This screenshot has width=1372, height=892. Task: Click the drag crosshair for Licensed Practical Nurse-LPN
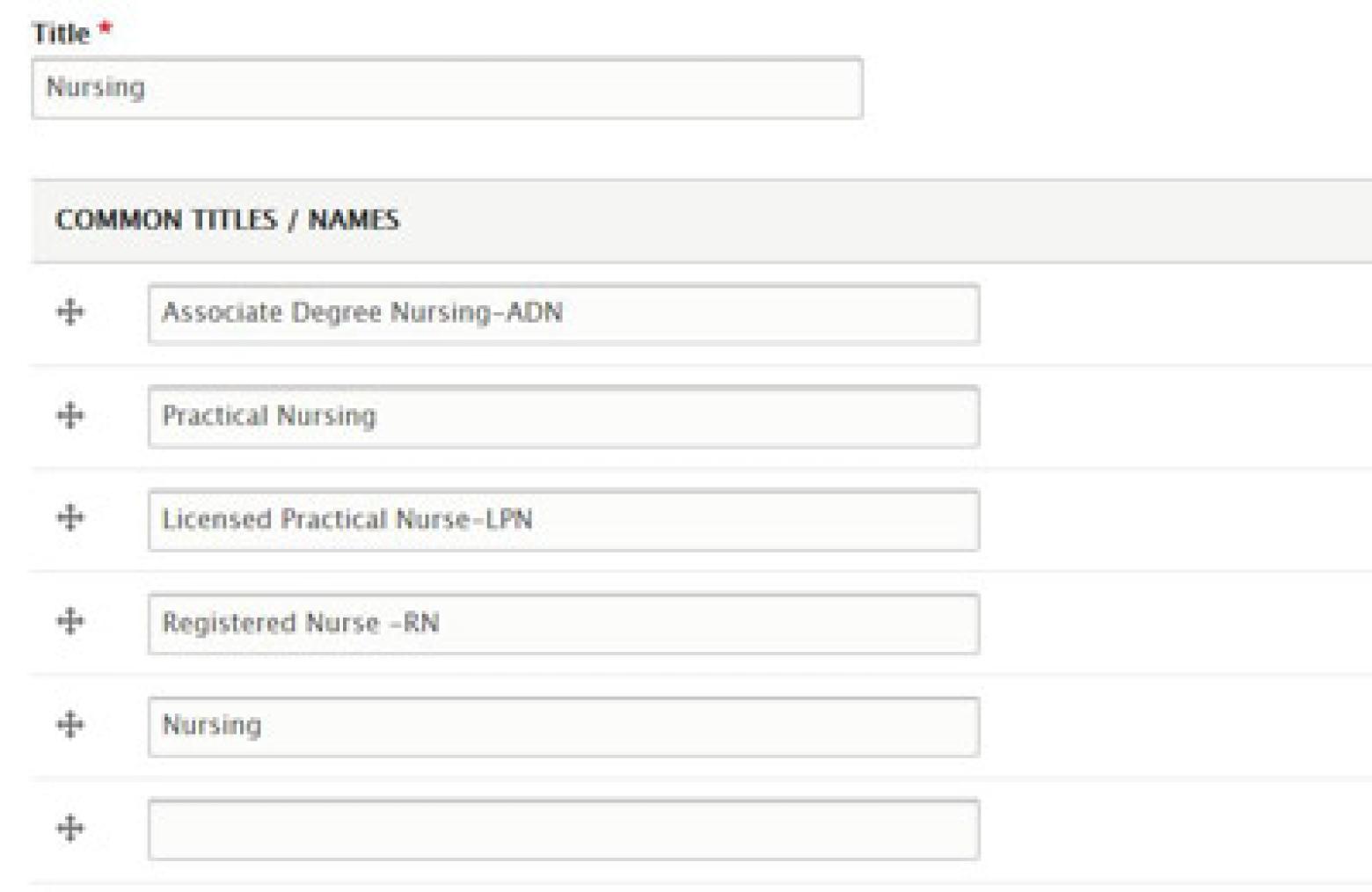pos(70,519)
